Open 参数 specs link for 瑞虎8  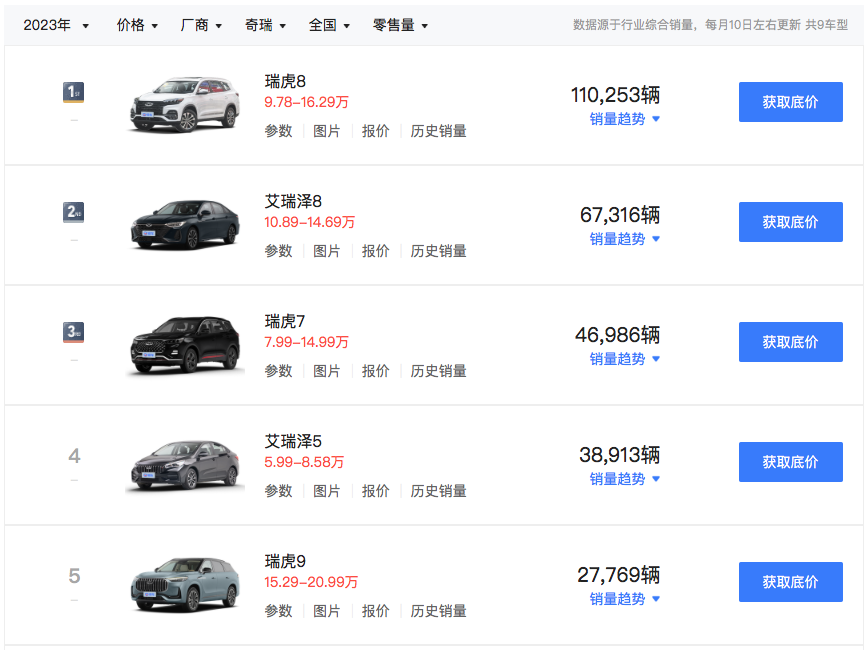pyautogui.click(x=278, y=131)
